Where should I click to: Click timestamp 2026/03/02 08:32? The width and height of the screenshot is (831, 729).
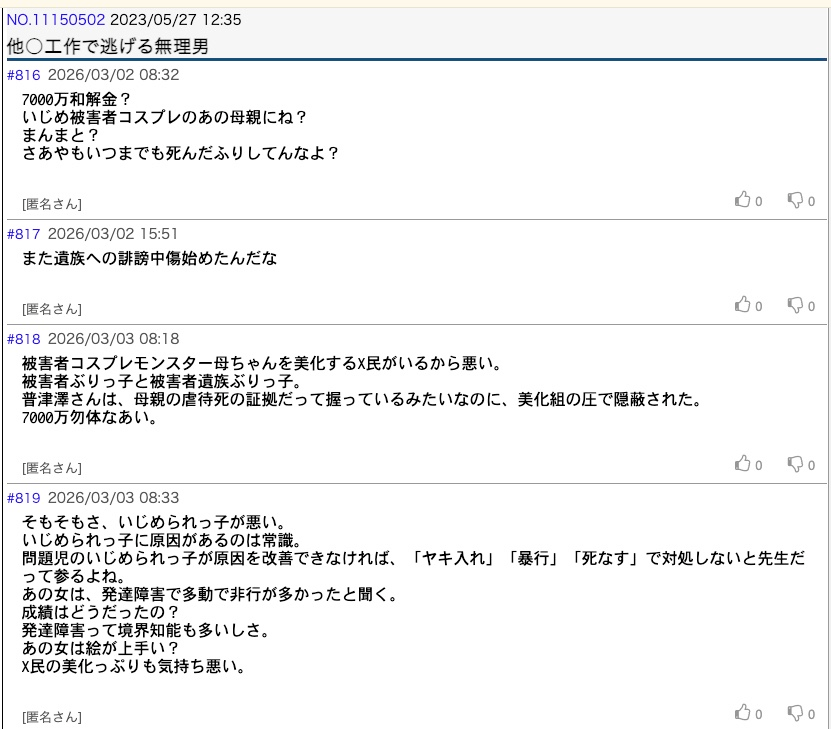click(113, 75)
